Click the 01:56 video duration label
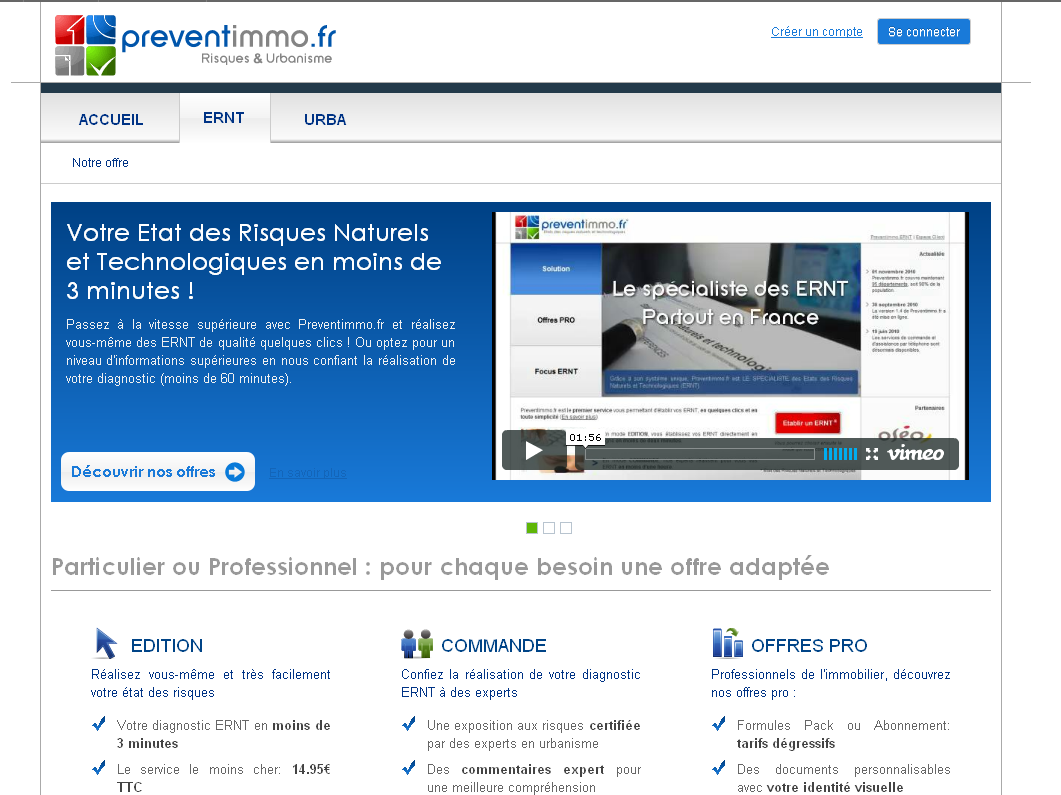Image resolution: width=1061 pixels, height=795 pixels. 585,438
